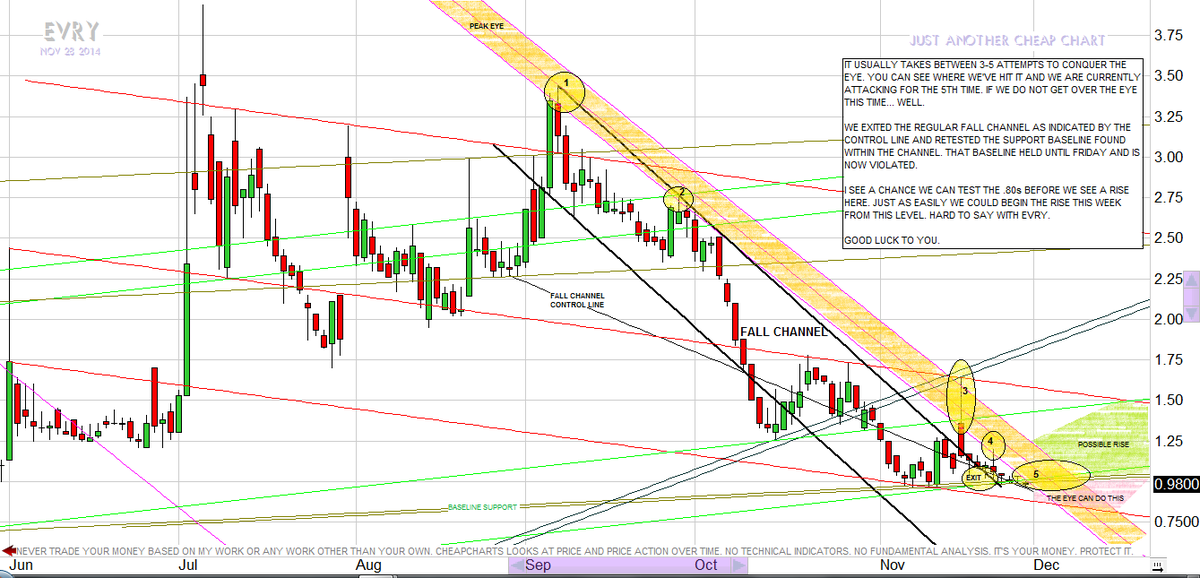Viewport: 1200px width, 578px height.
Task: Click the right arrow after Oct on the time axis
Action: [x=740, y=565]
